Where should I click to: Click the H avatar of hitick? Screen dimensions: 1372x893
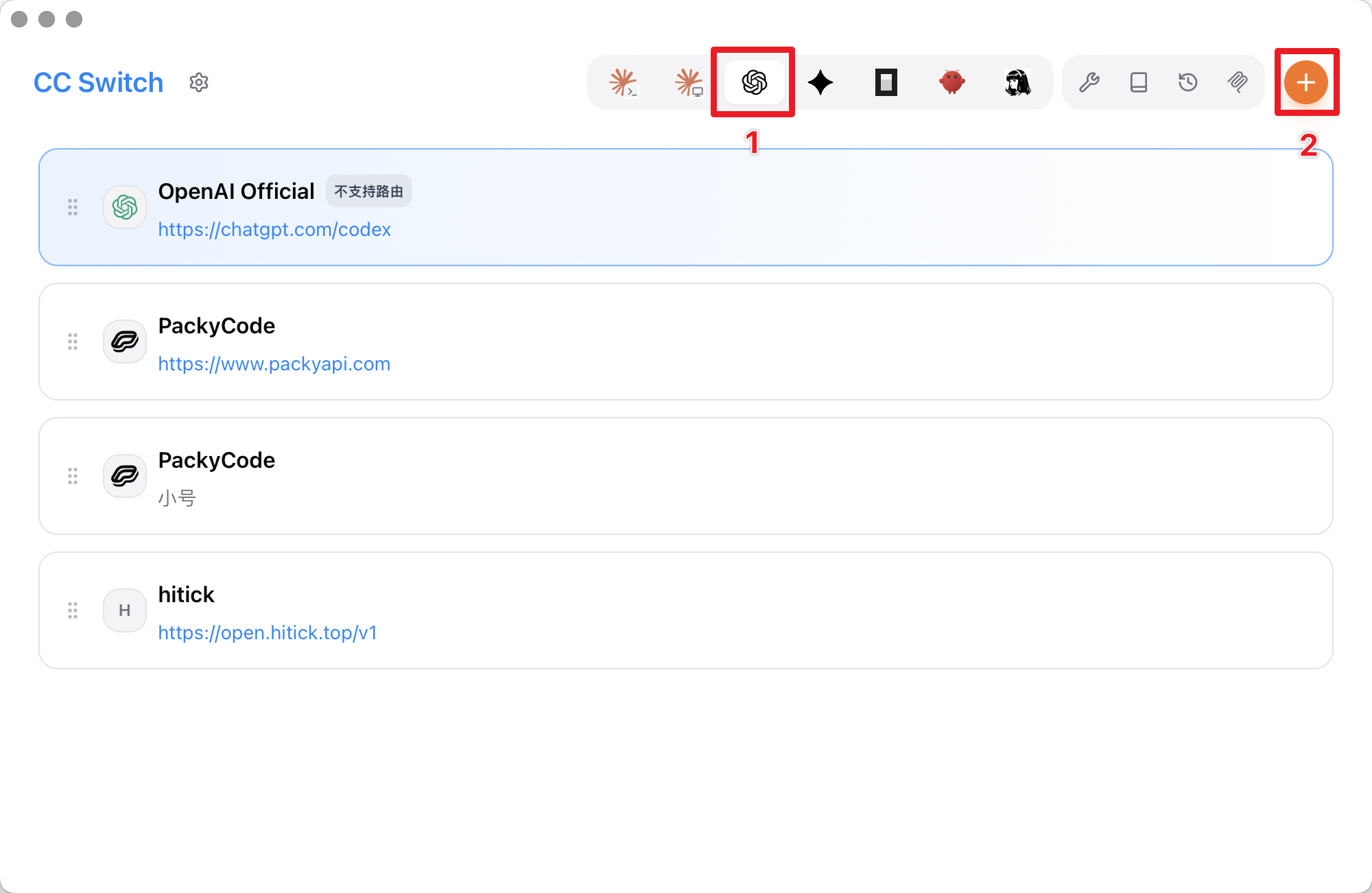(125, 610)
